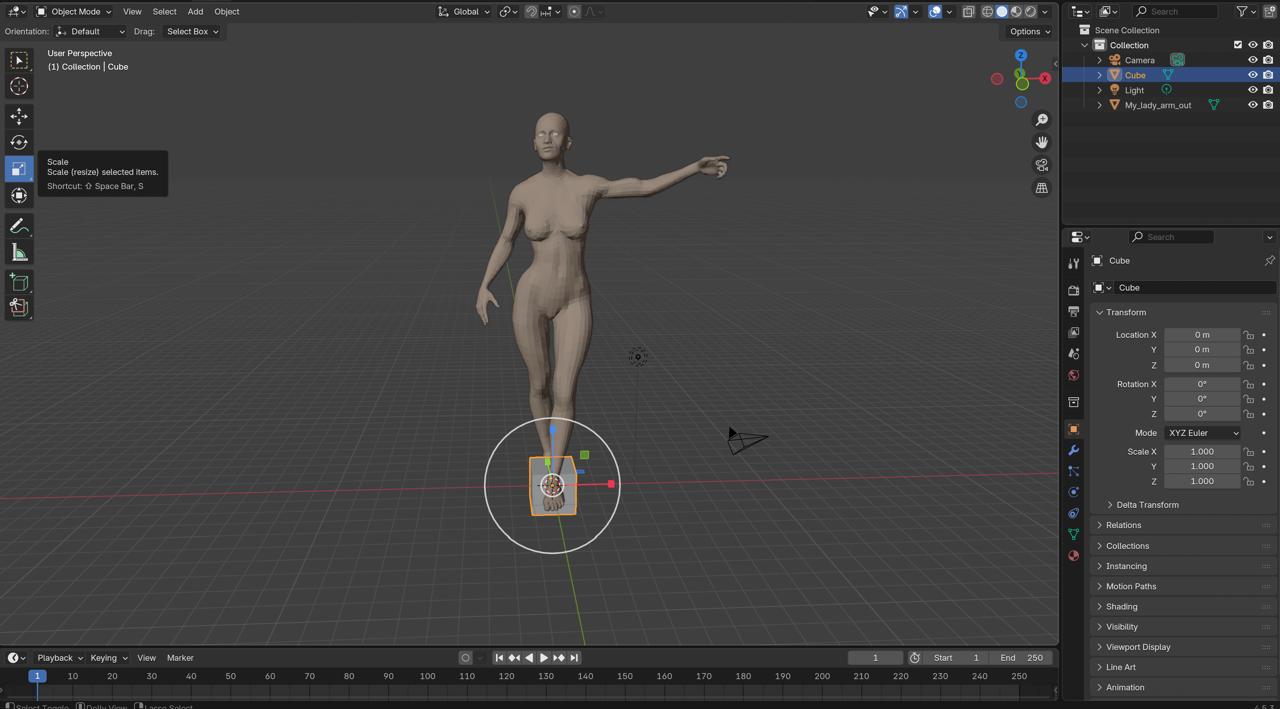
Task: Uncheck Collection exclude from view layer checkbox
Action: coord(1238,45)
